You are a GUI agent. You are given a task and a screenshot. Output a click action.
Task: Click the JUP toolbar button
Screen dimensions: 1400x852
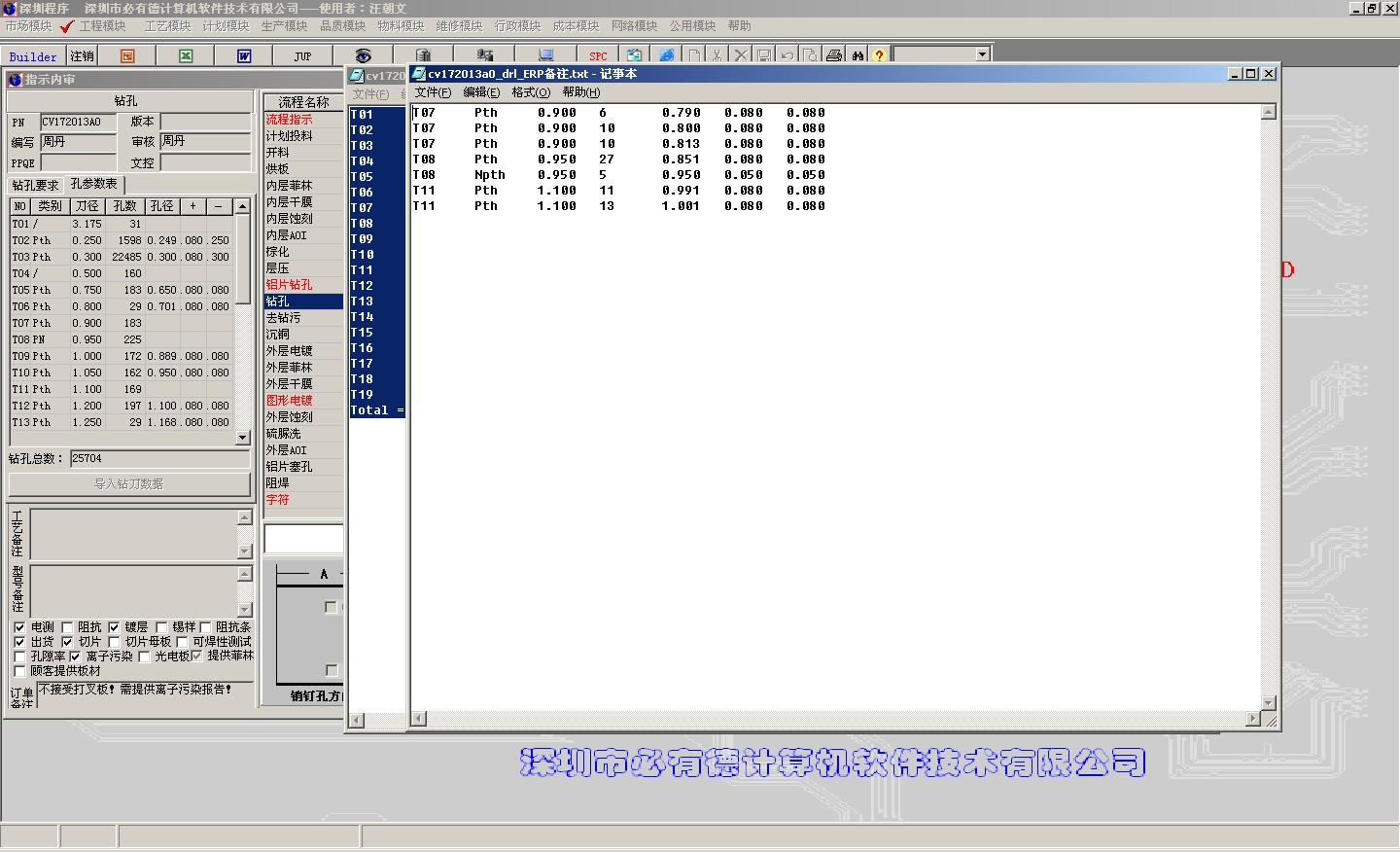(x=302, y=55)
